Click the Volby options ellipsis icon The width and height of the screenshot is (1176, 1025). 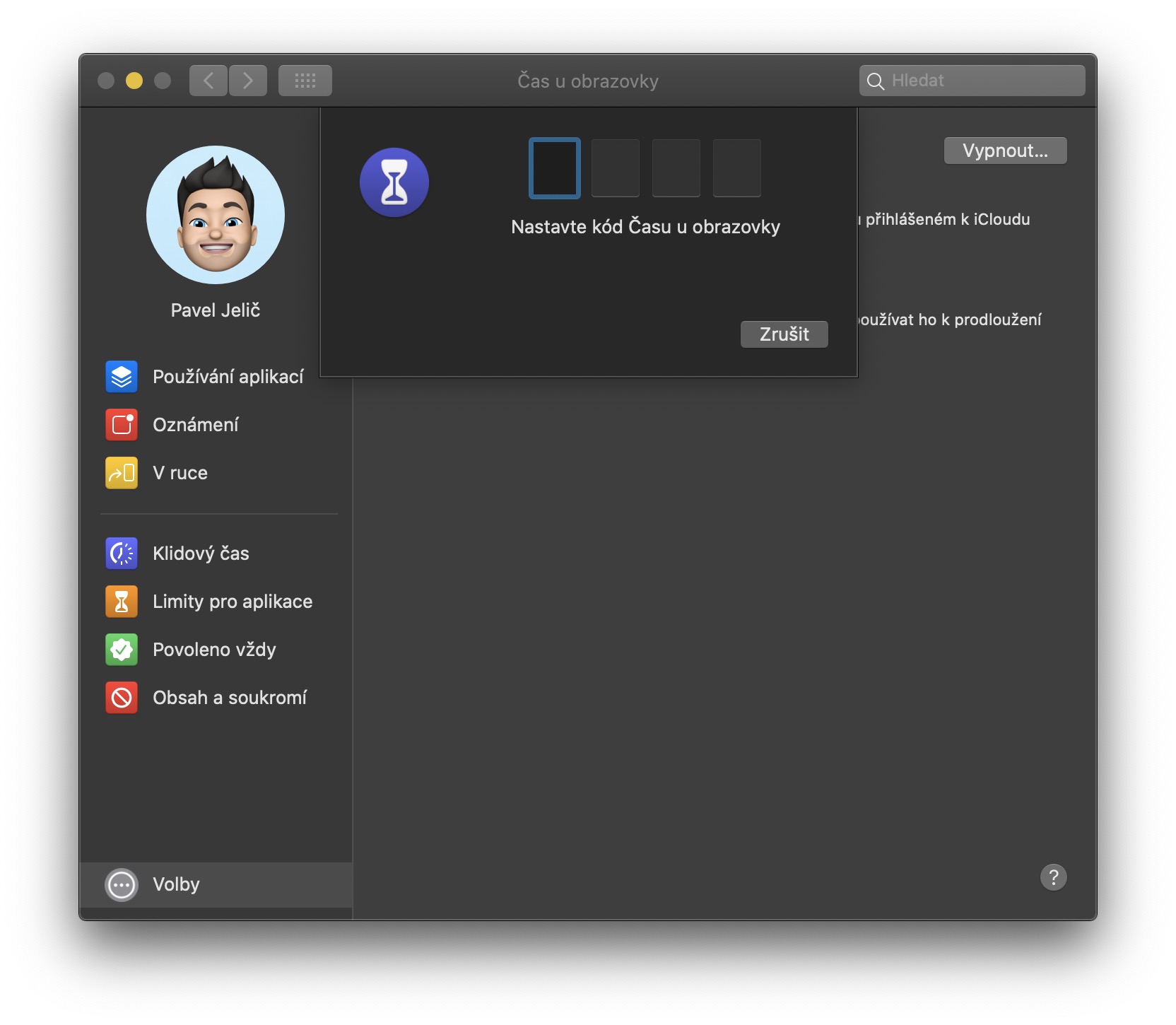pos(122,884)
